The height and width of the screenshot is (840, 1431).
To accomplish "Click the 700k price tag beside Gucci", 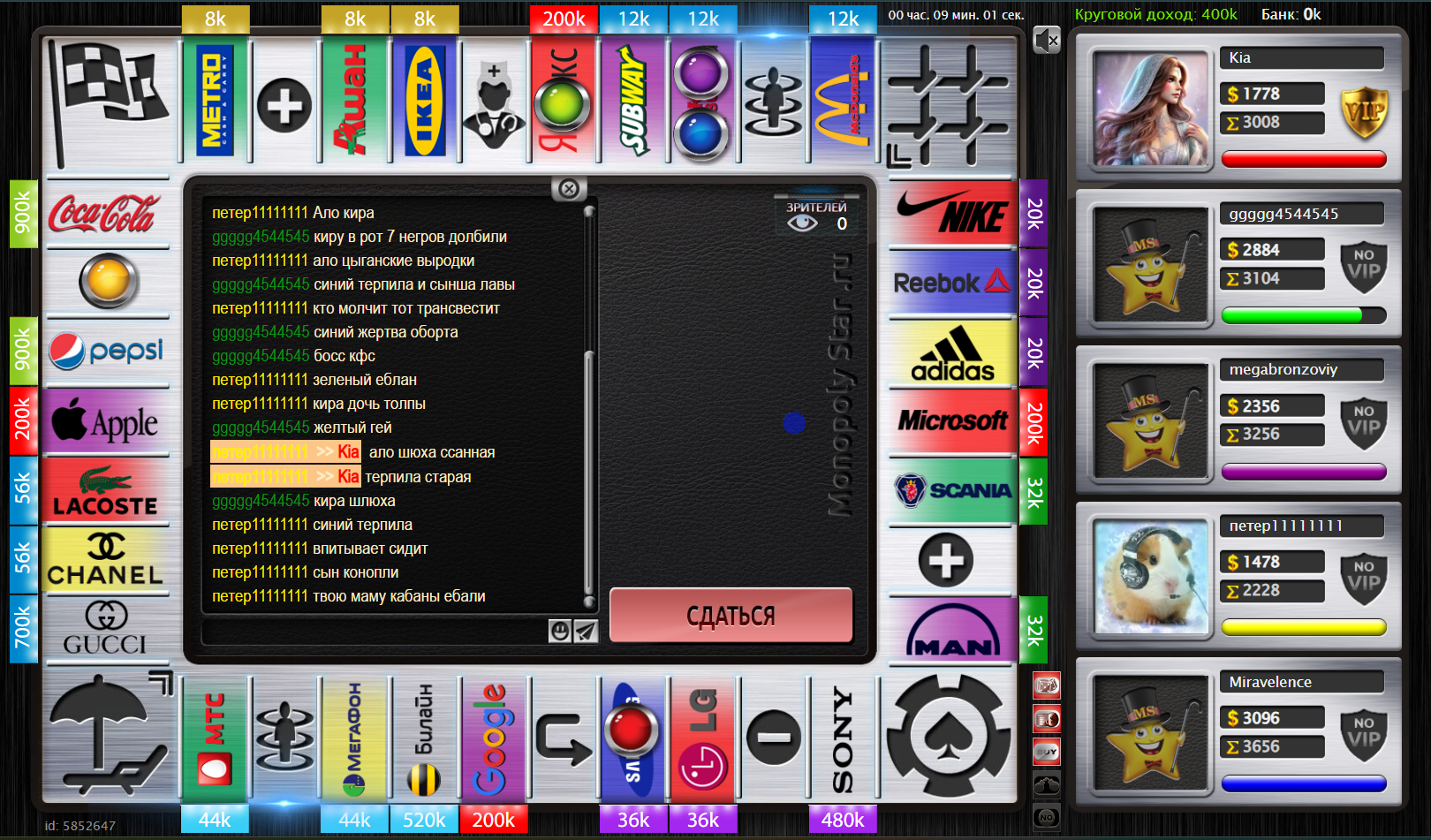I will point(24,629).
